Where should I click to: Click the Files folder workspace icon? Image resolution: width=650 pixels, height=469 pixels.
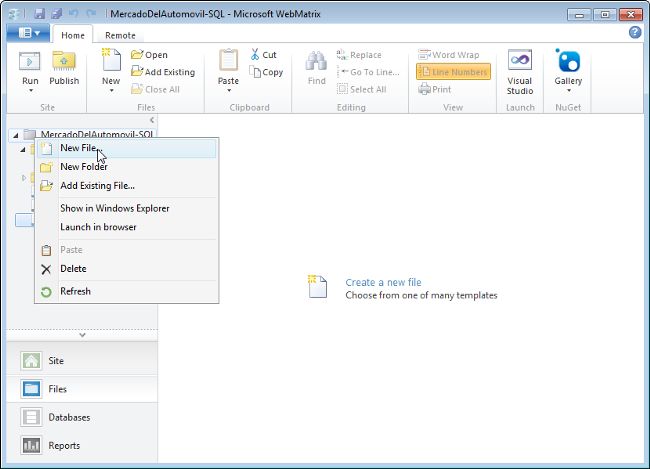pyautogui.click(x=31, y=389)
